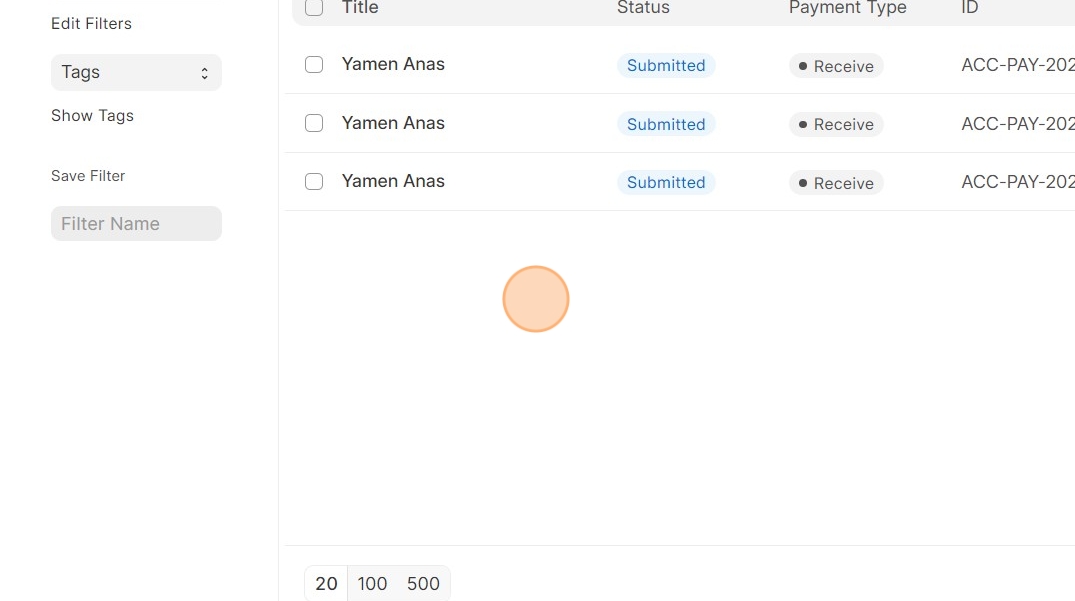Set page size to 20
1075x601 pixels.
326,583
